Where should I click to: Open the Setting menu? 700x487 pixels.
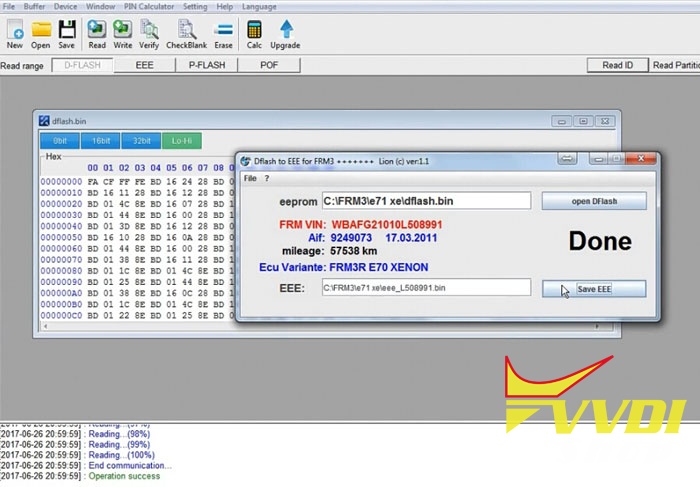(195, 7)
